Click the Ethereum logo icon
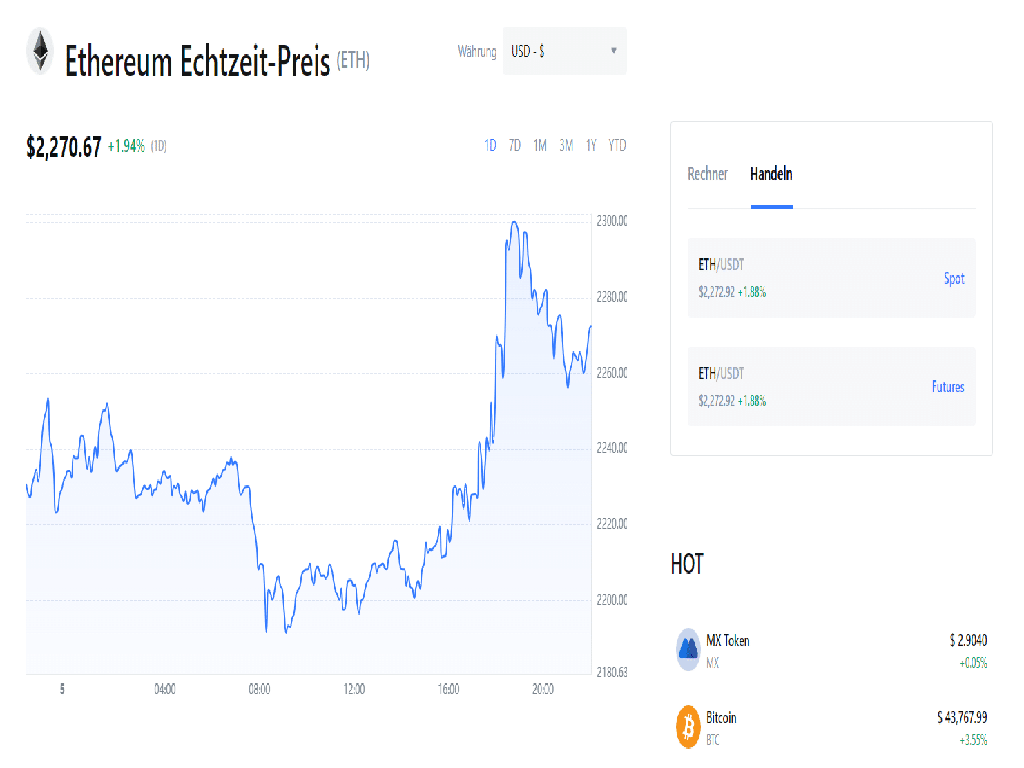The height and width of the screenshot is (768, 1024). pos(40,52)
